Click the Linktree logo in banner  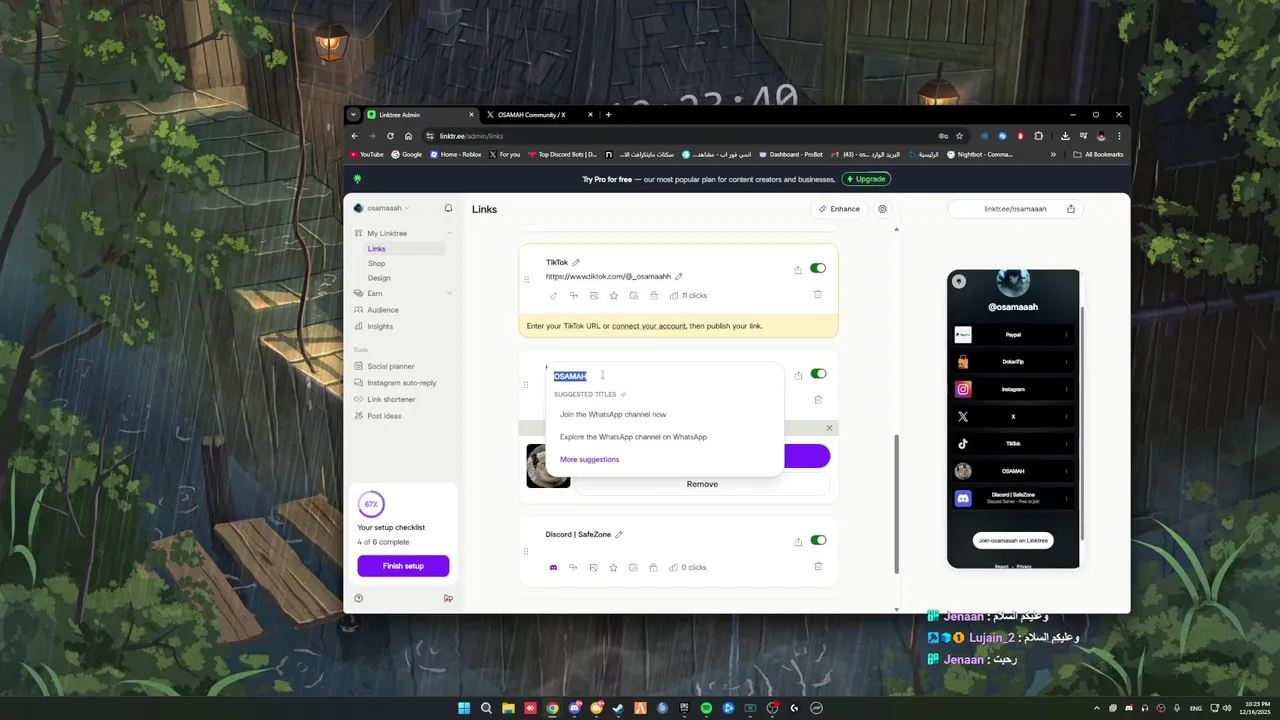pyautogui.click(x=357, y=179)
